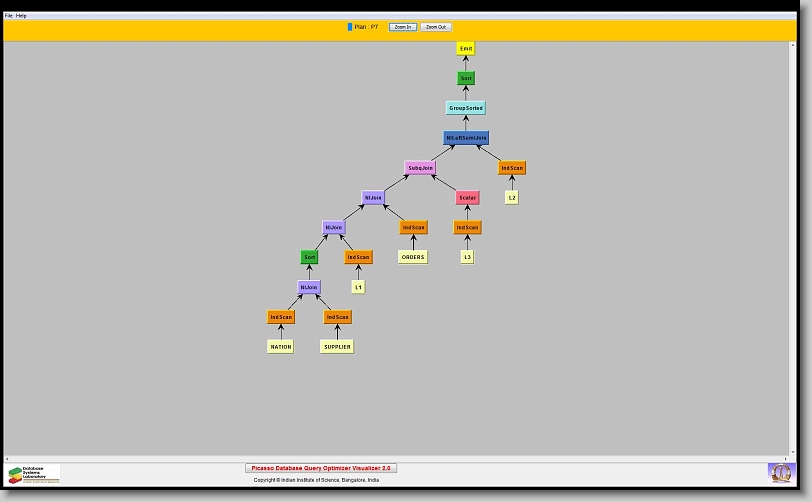812x502 pixels.
Task: Click the red Scalar node
Action: (467, 198)
